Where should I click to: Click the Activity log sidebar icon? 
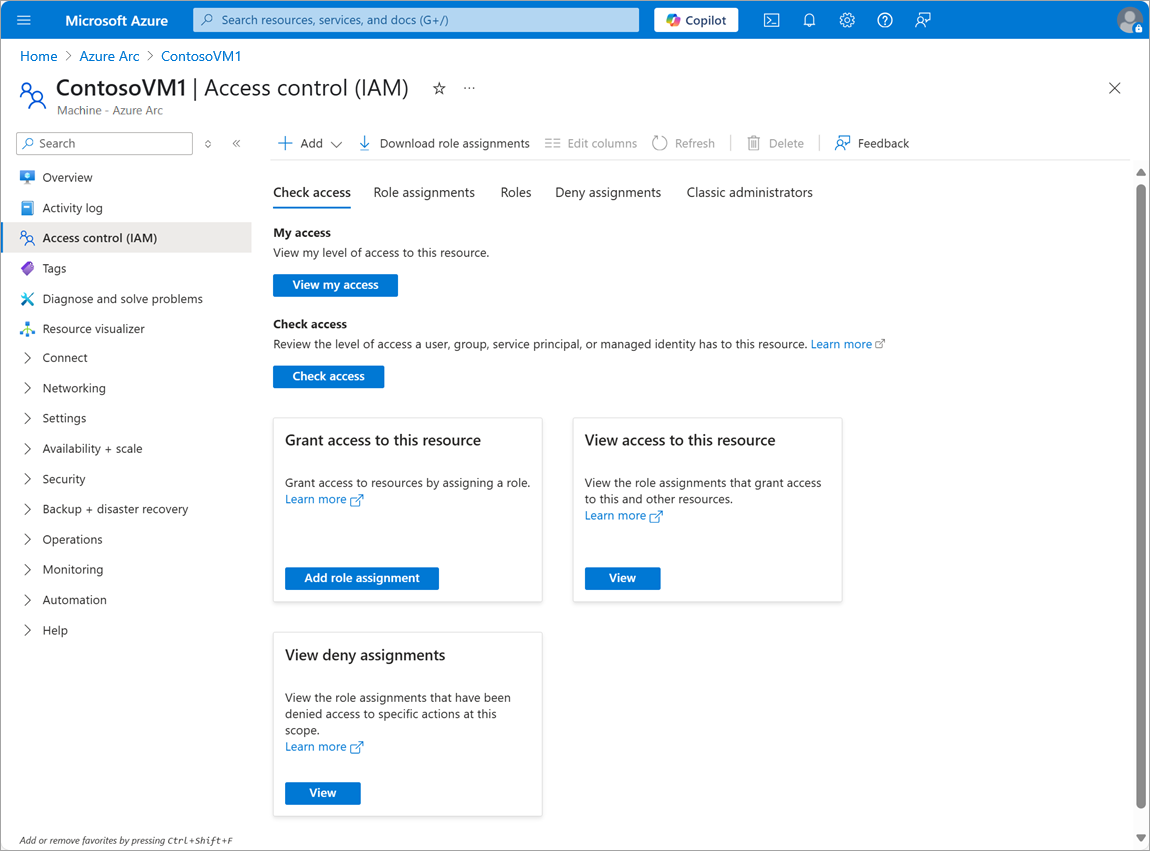[x=27, y=208]
